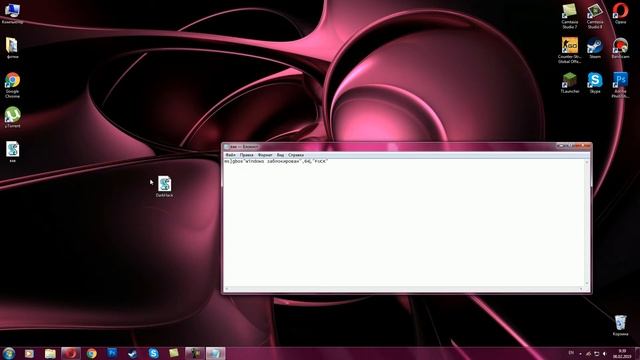Switch to Opera in the taskbar
This screenshot has width=640, height=360.
point(71,353)
